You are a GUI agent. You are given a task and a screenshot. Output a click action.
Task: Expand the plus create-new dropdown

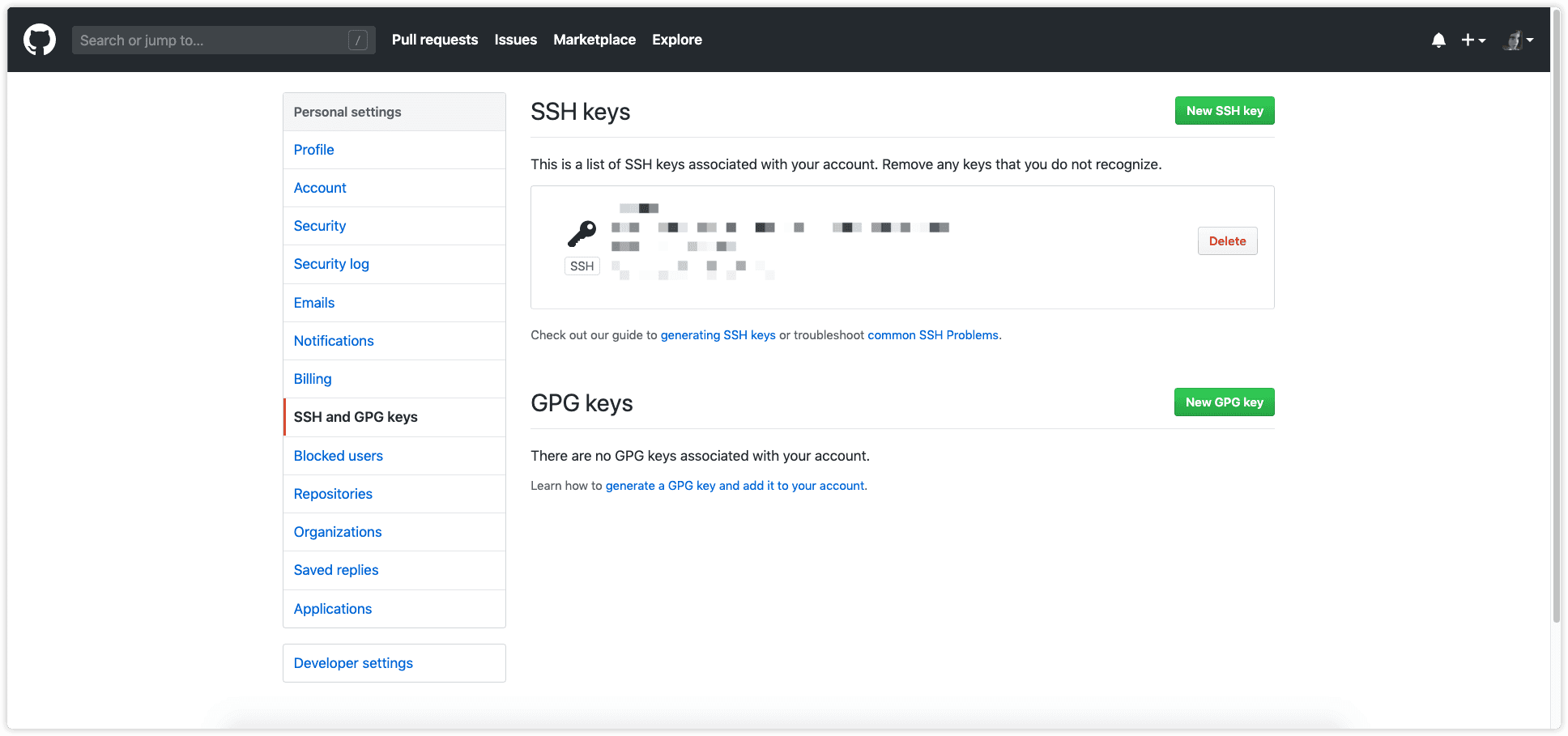point(1473,40)
